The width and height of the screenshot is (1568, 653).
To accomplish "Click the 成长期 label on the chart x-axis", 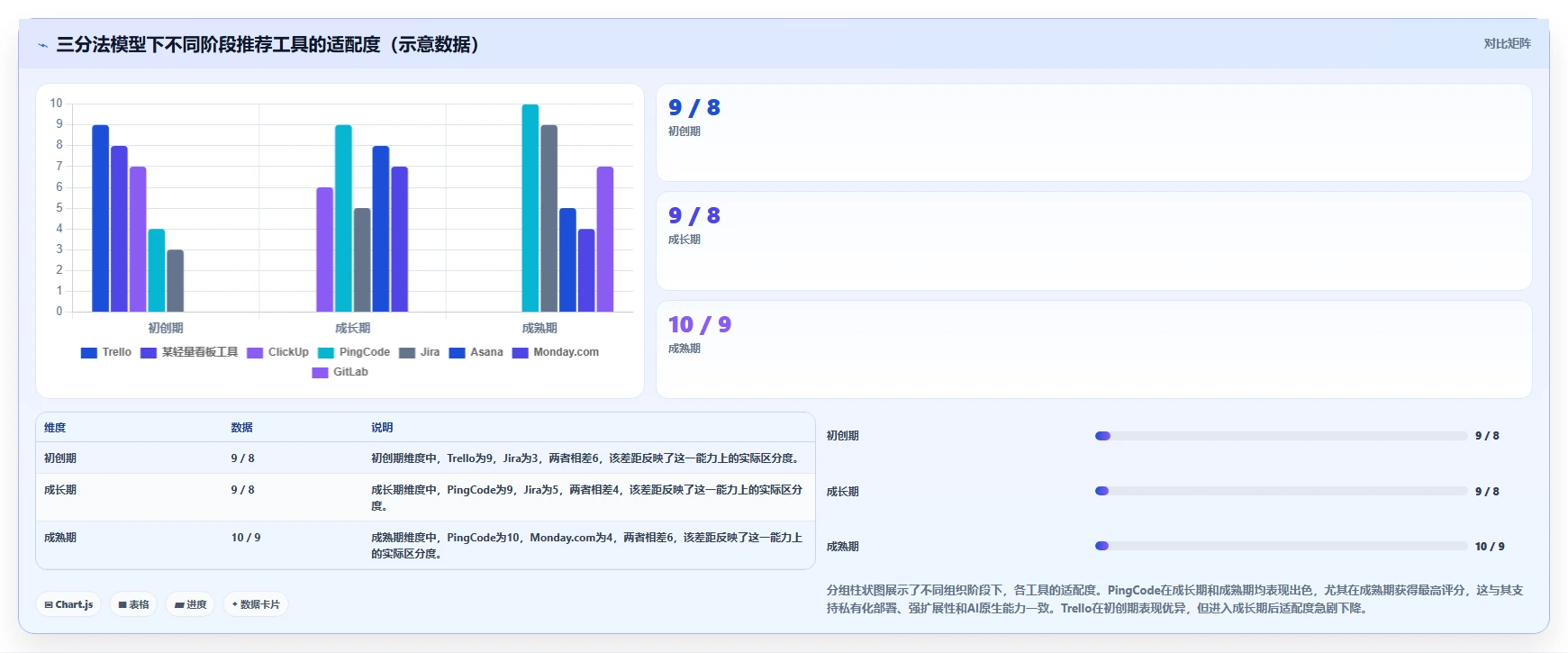I will 352,328.
